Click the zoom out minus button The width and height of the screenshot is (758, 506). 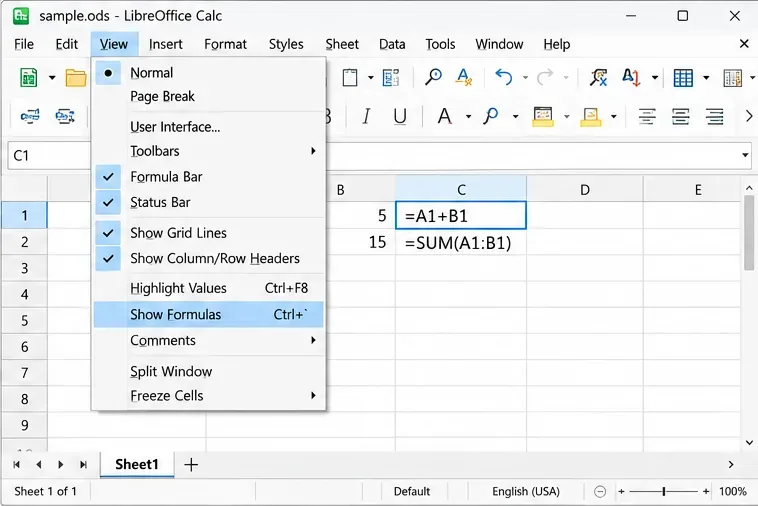coord(600,492)
